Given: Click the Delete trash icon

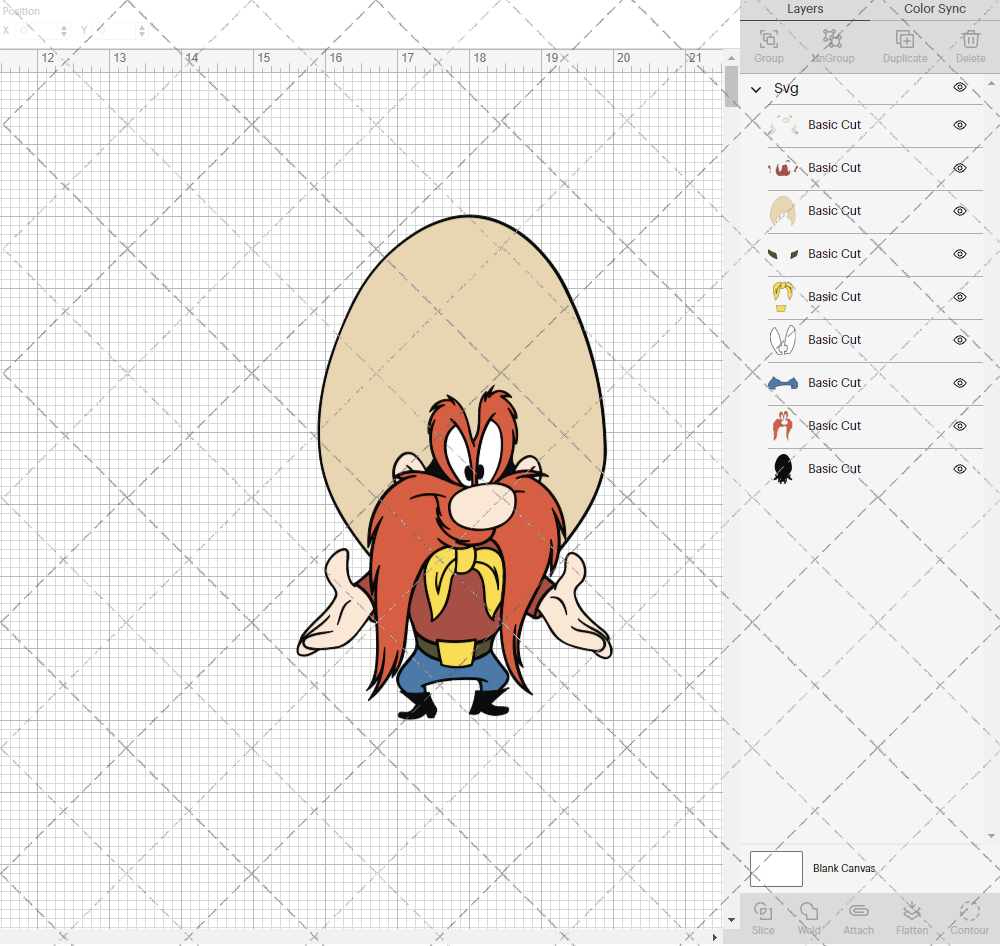Looking at the screenshot, I should [970, 40].
